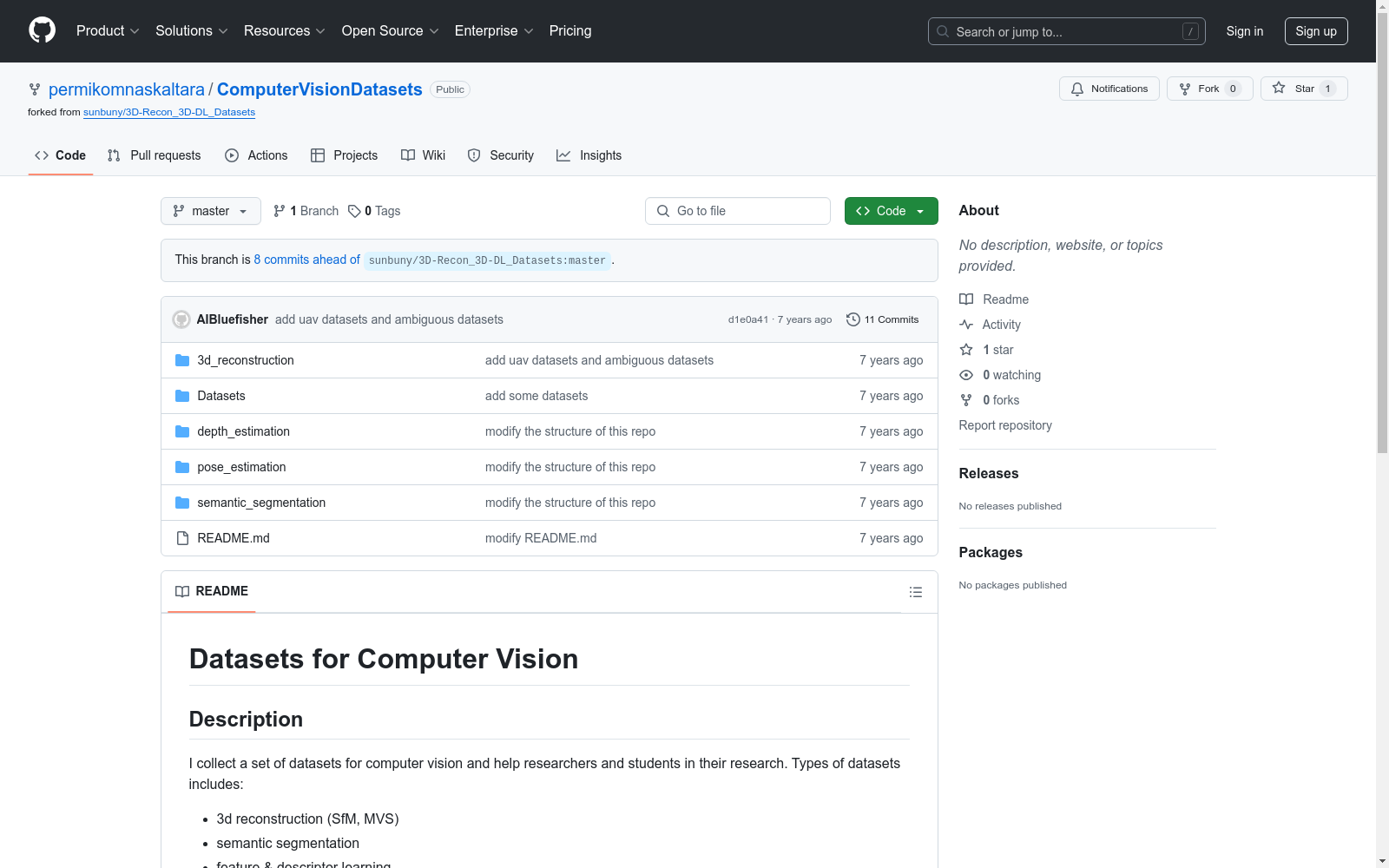This screenshot has width=1389, height=868.
Task: Open the Projects tab
Action: point(345,155)
